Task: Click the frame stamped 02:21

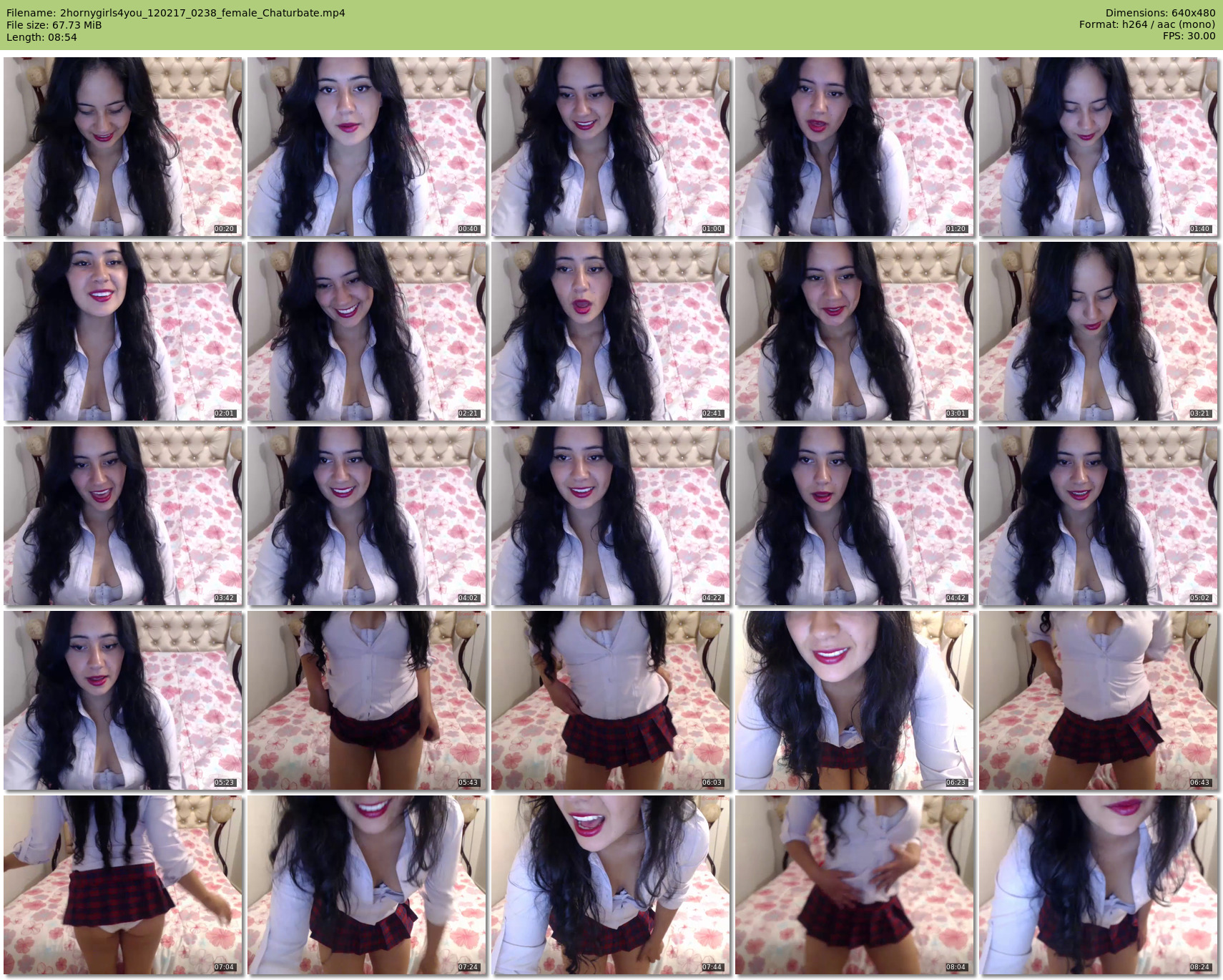Action: tap(367, 331)
